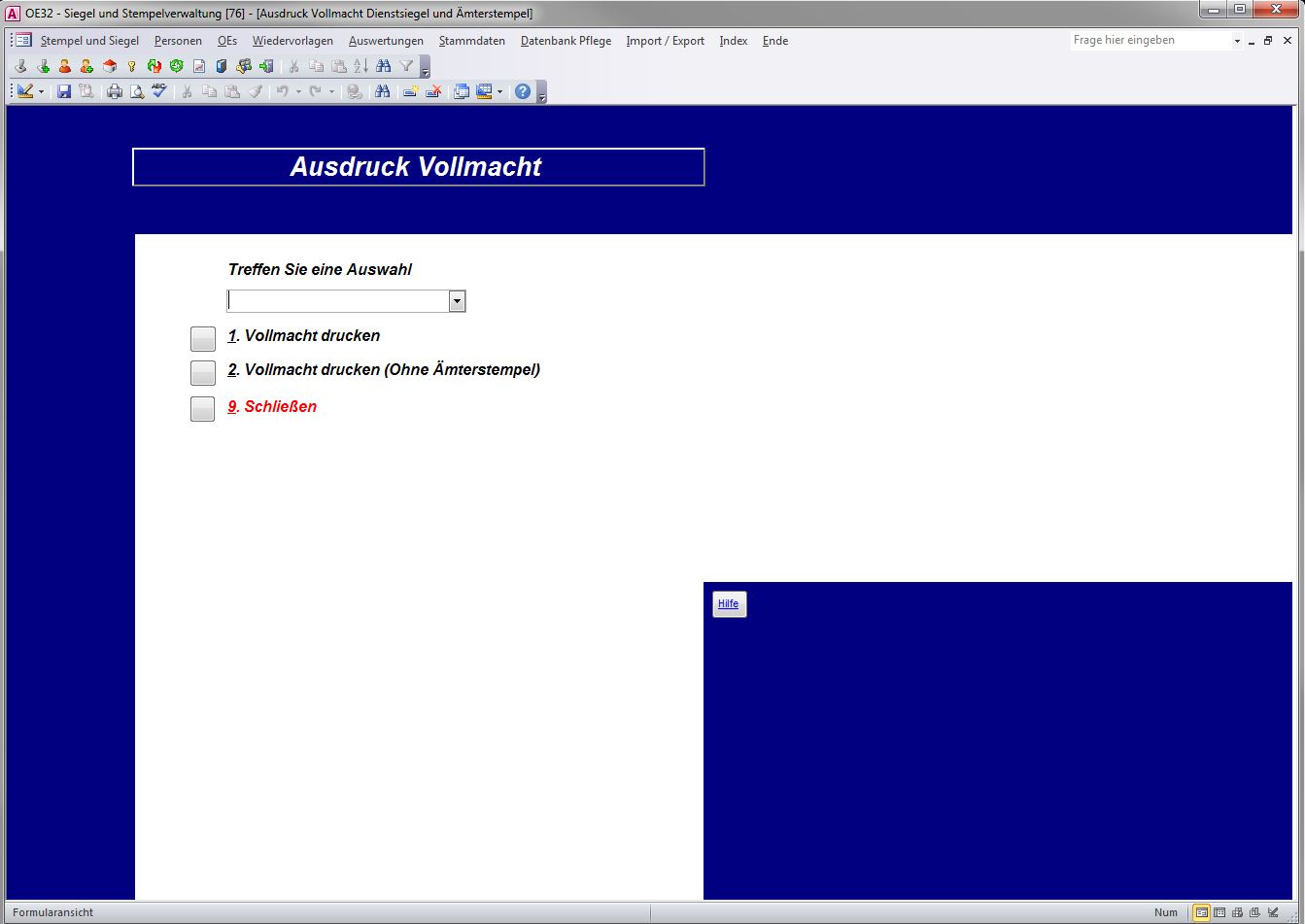This screenshot has width=1305, height=924.
Task: Open the 'Treffen Sie eine Auswahl' combo arrow
Action: [x=457, y=301]
